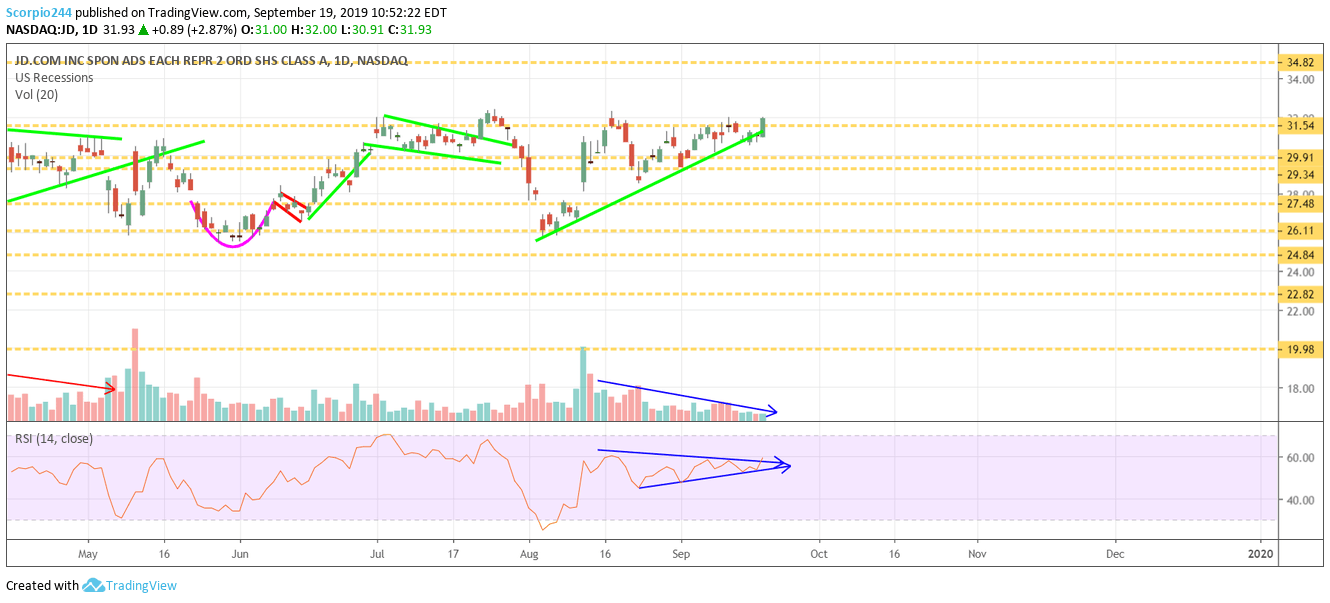This screenshot has height=603, width=1330.
Task: Click the +0.89 (+2.87%) change text
Action: click(193, 30)
